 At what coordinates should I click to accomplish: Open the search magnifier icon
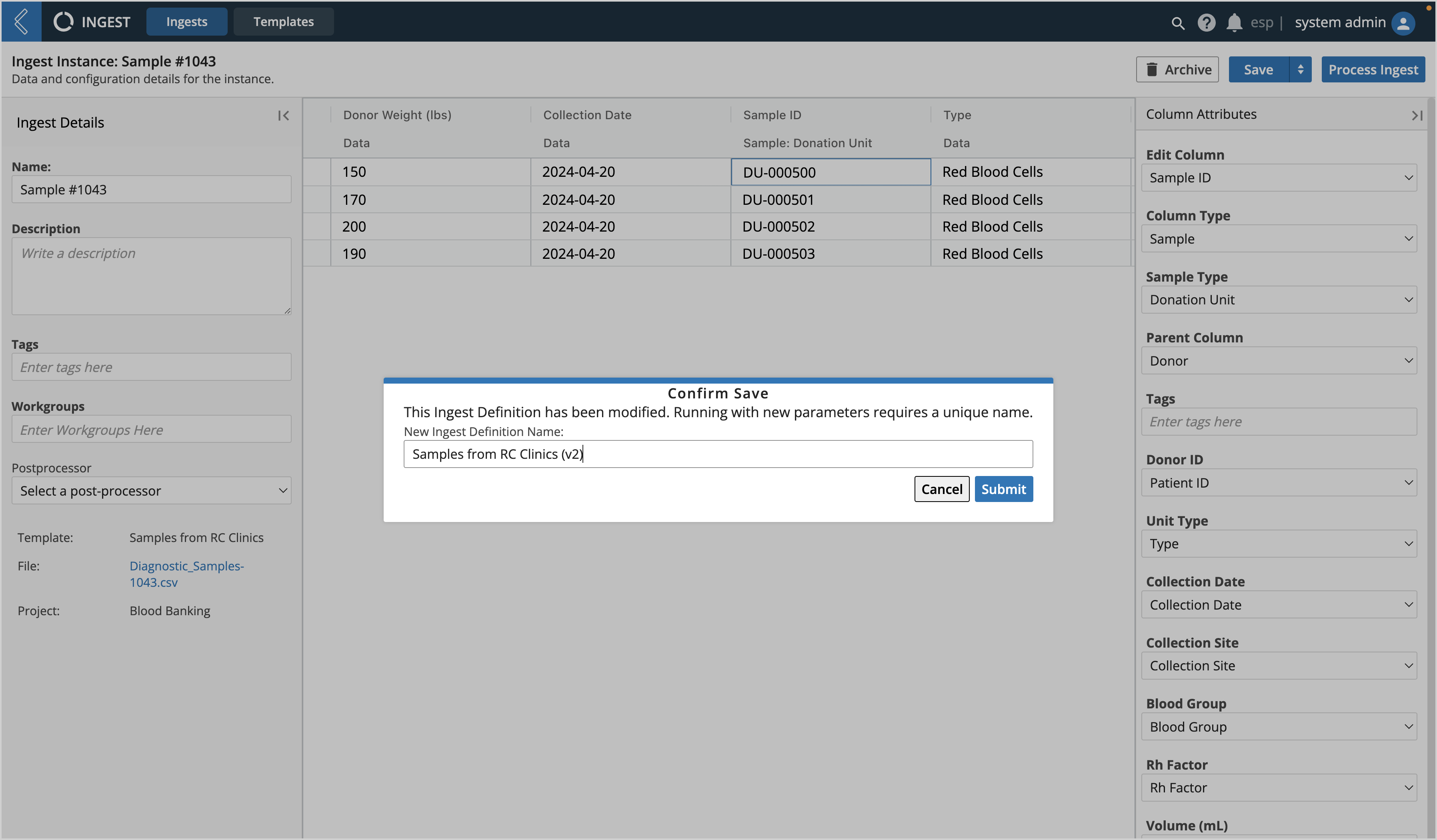[1177, 23]
